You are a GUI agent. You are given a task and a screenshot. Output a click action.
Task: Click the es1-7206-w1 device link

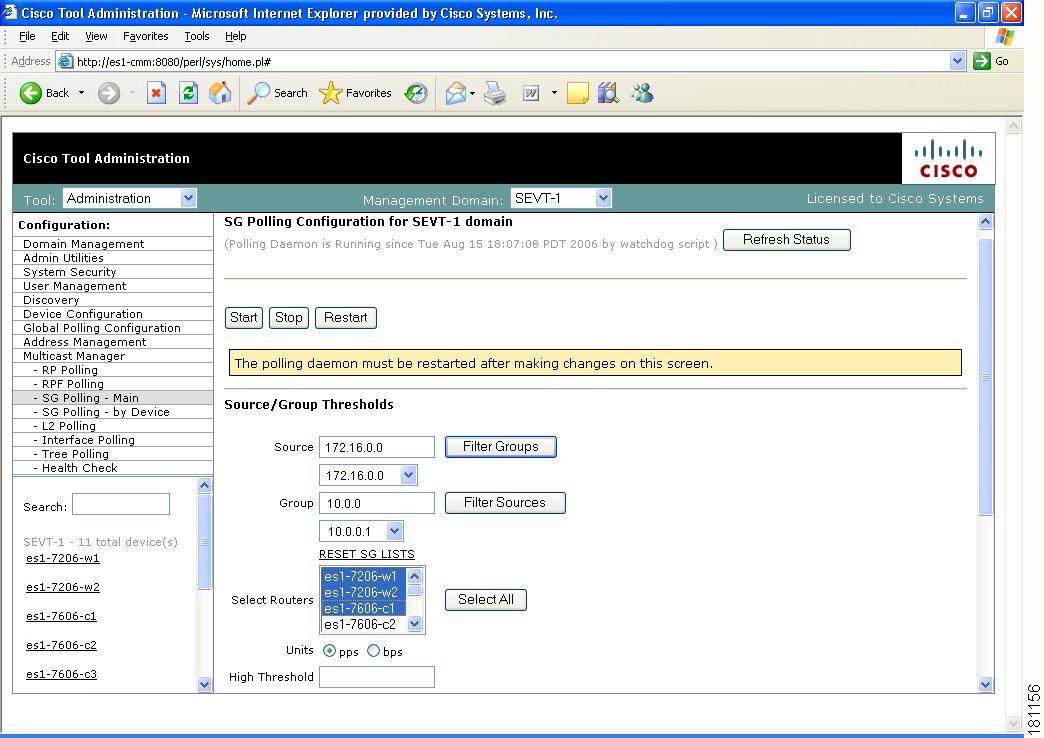pos(63,558)
